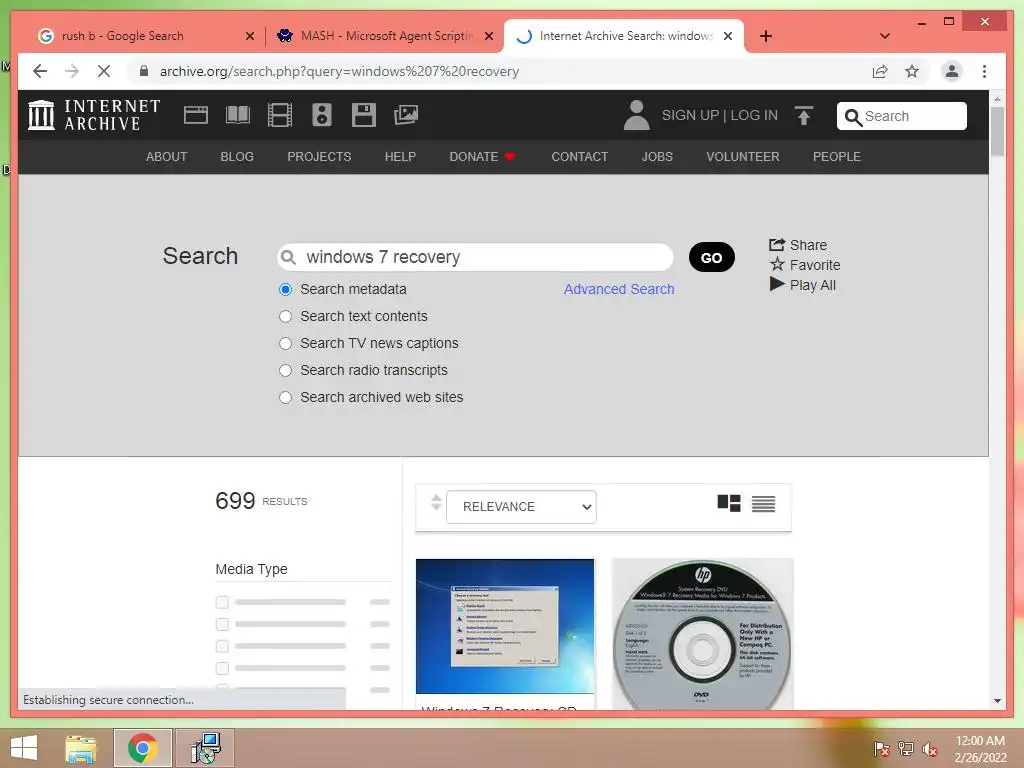
Task: Close the Internet Archive Search tab
Action: [x=728, y=37]
